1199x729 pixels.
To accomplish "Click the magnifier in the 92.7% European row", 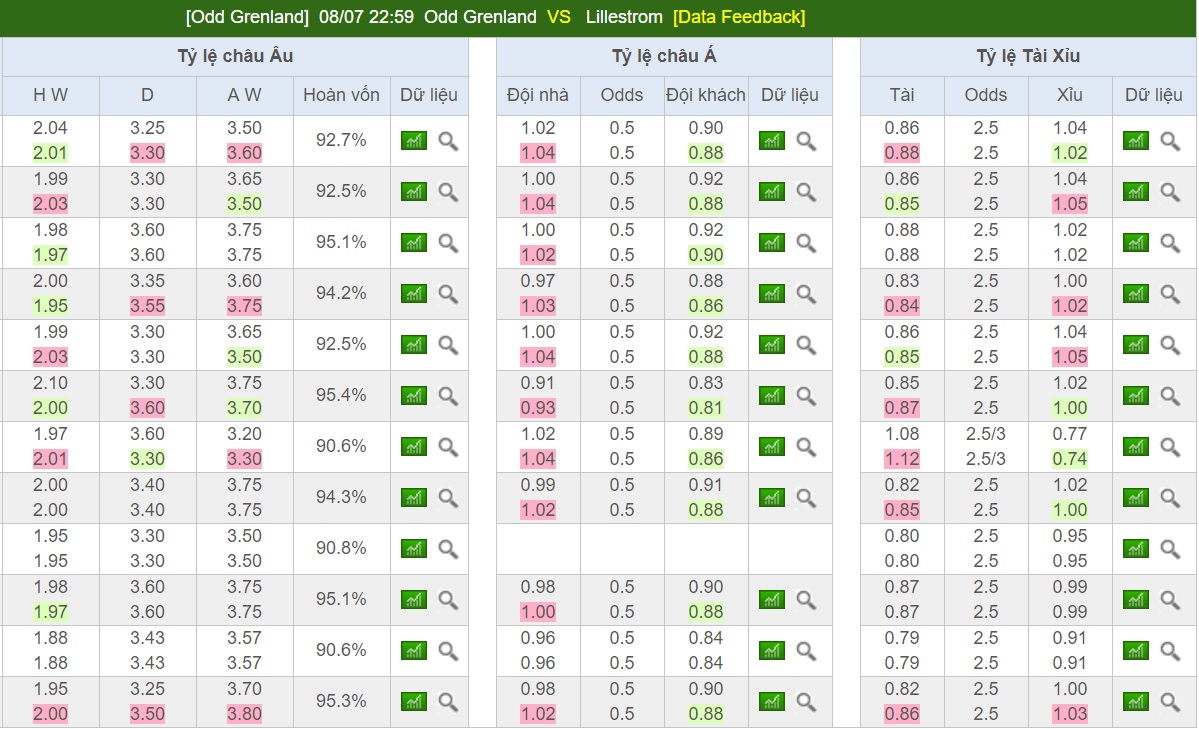I will (x=448, y=141).
